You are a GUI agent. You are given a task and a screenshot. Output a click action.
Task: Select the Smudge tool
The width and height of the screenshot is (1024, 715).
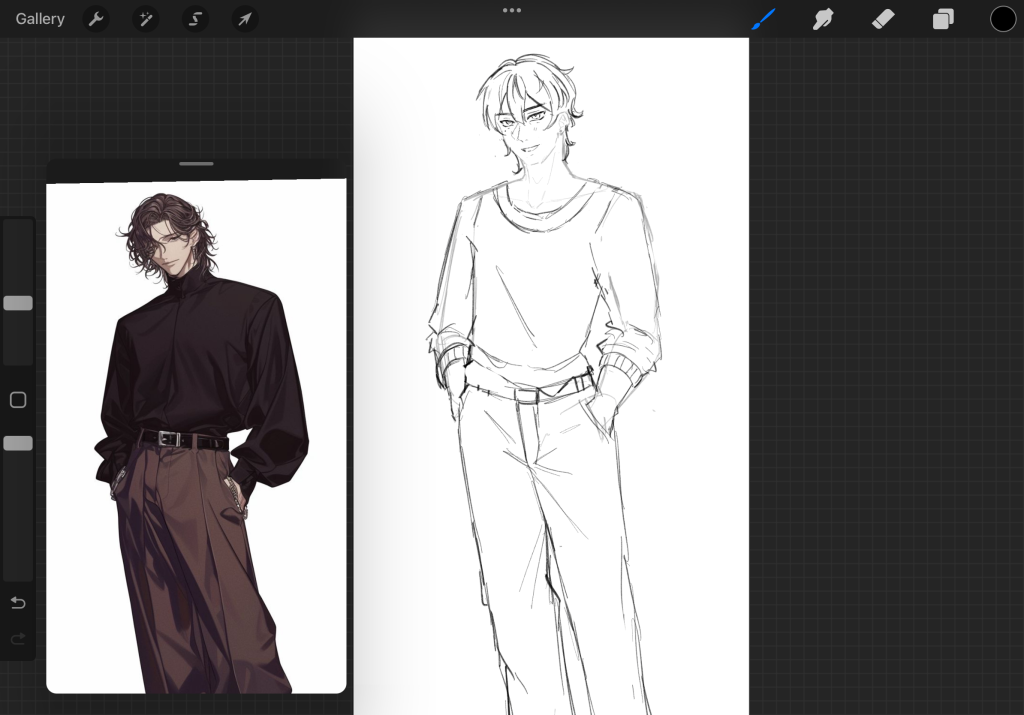point(823,19)
